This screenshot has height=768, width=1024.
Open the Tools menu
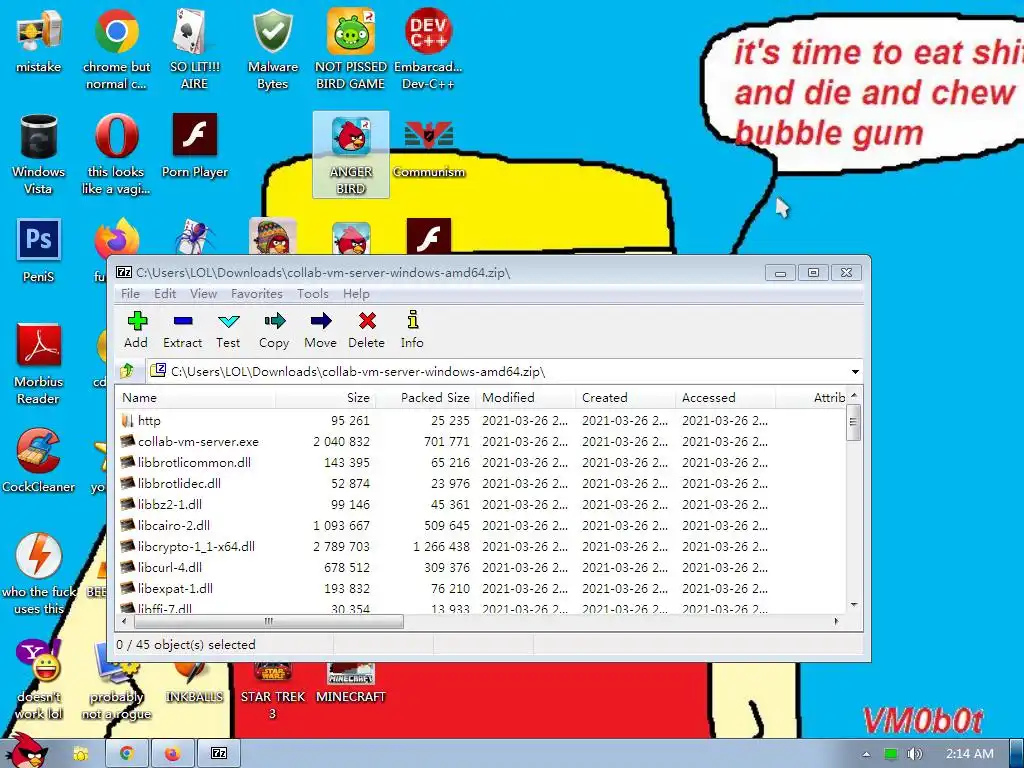pyautogui.click(x=312, y=294)
